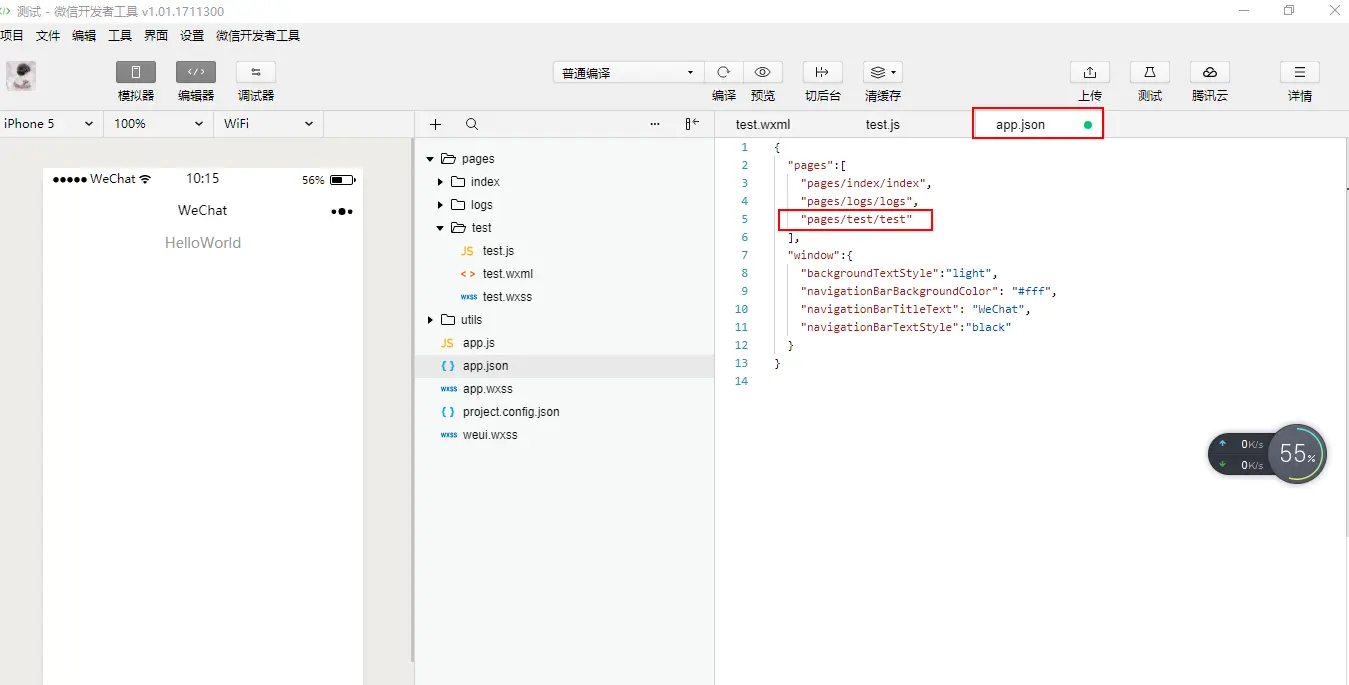
Task: Click the preview (预览) eye icon
Action: coord(763,72)
